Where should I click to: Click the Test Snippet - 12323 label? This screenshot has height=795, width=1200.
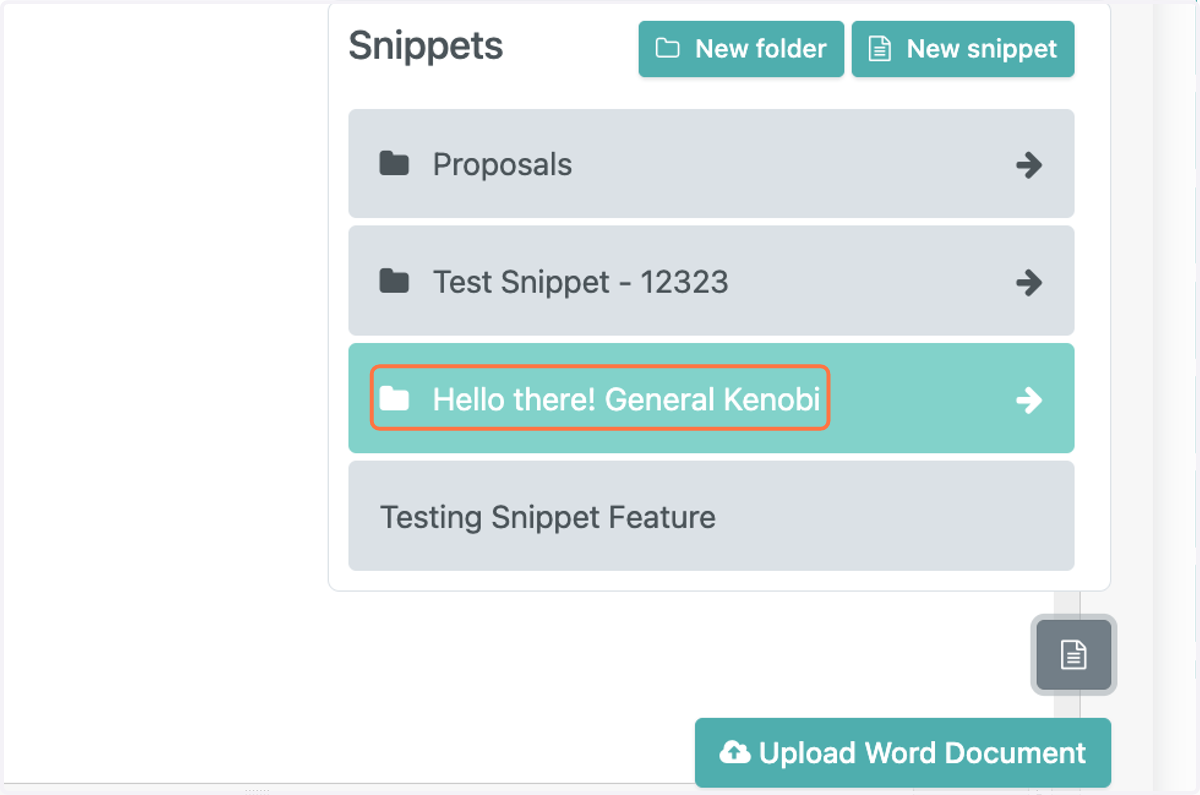click(x=580, y=283)
